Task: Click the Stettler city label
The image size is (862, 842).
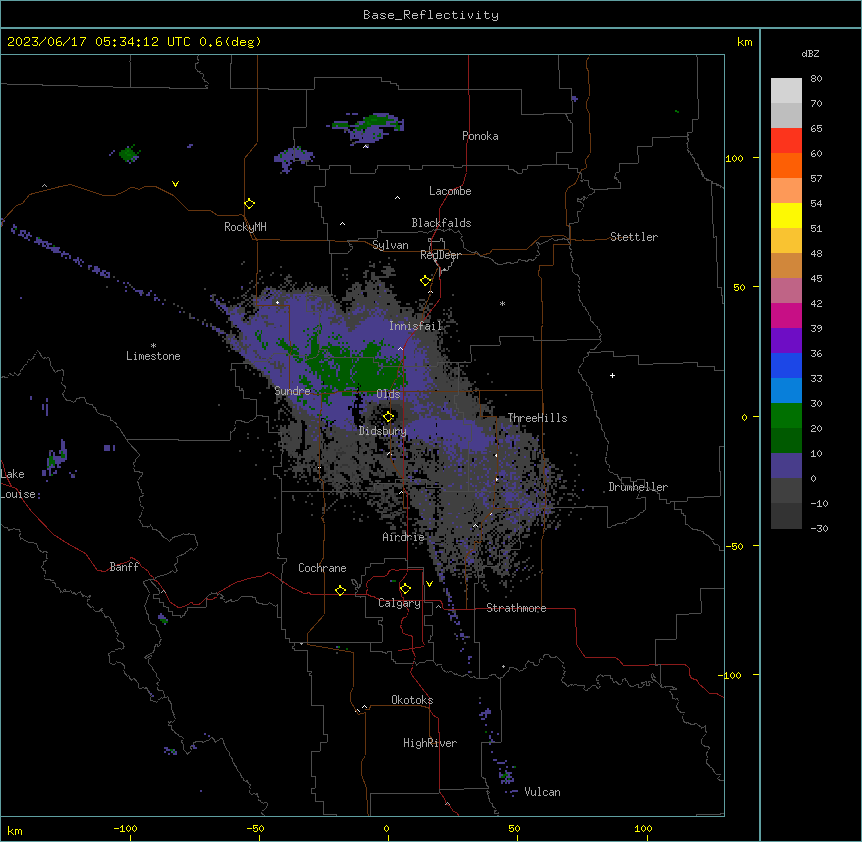Action: [634, 237]
